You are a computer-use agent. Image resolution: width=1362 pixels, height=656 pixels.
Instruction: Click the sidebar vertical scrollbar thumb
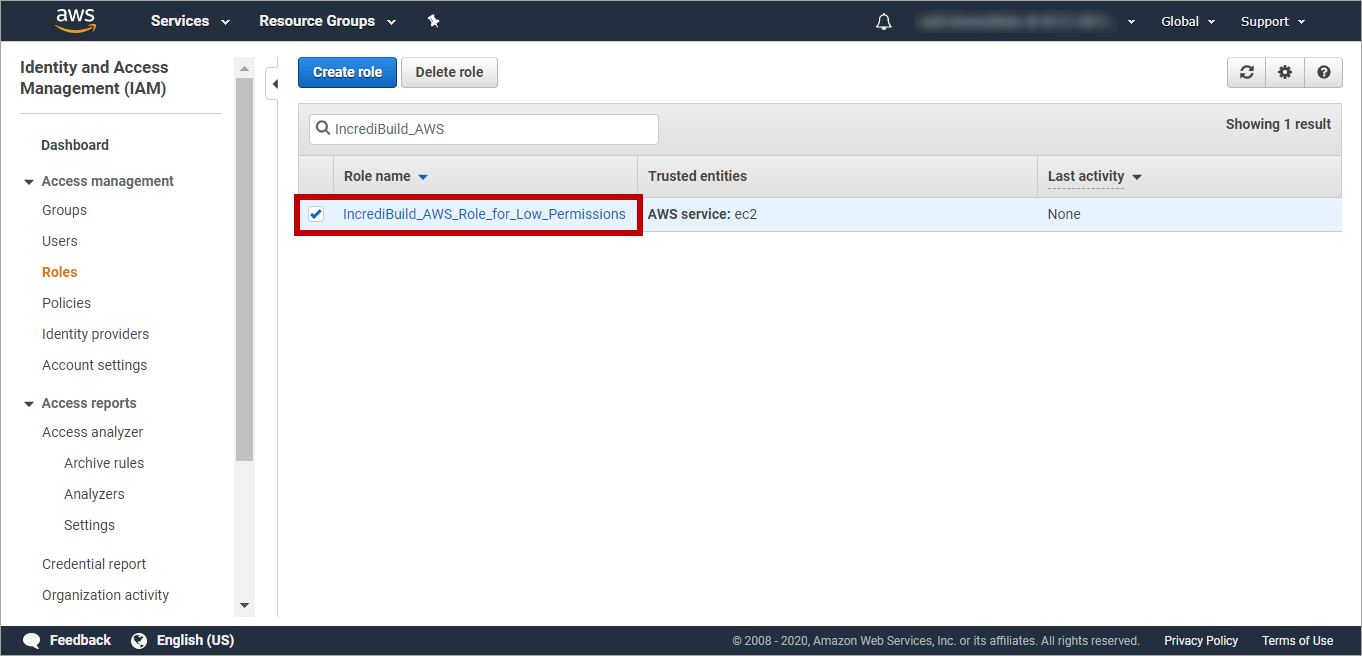point(245,269)
